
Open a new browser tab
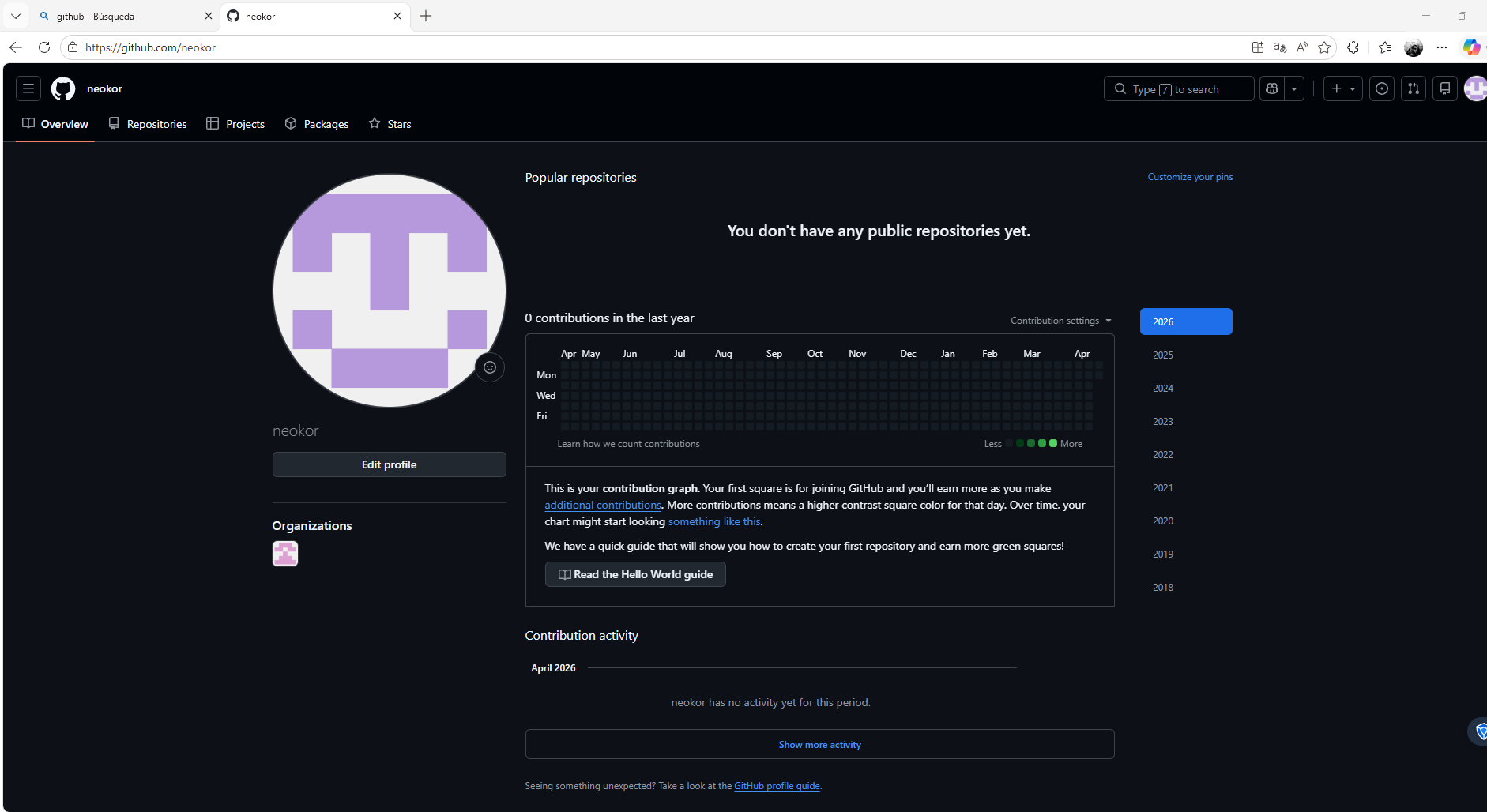426,16
